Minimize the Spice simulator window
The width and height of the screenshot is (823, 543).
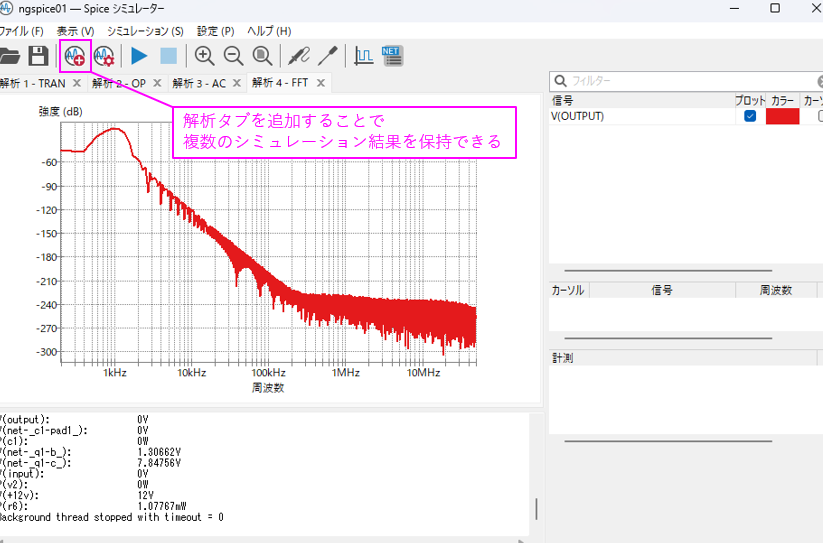(734, 8)
